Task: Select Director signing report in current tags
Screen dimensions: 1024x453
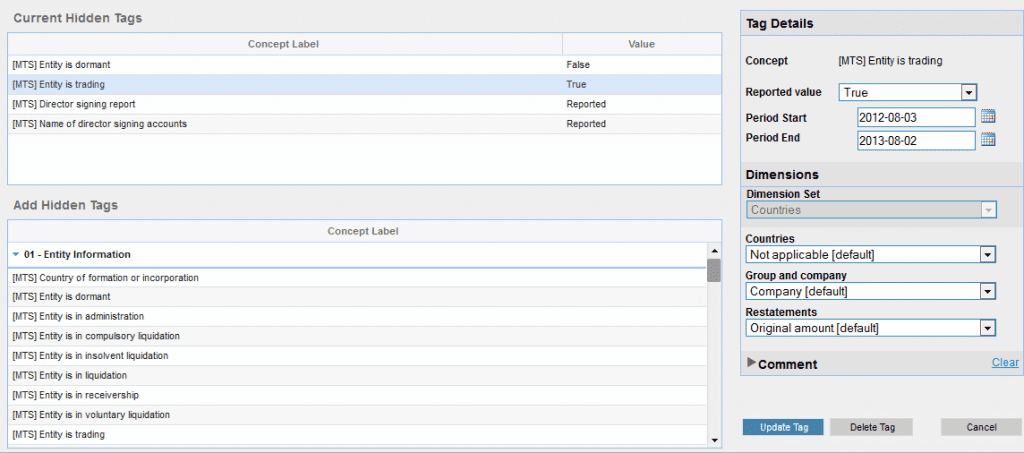Action: click(x=284, y=104)
